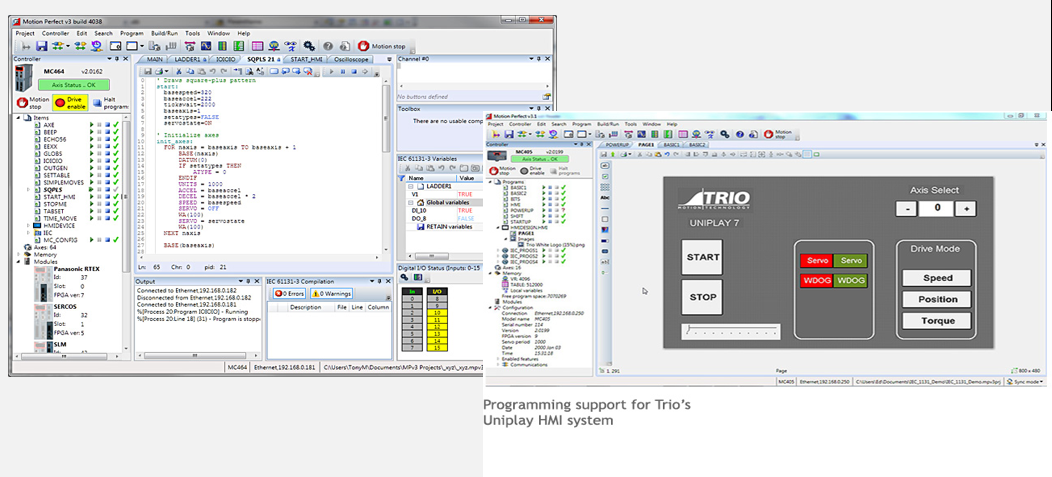Collapse the Configuration node in the MC405 tree

point(490,307)
